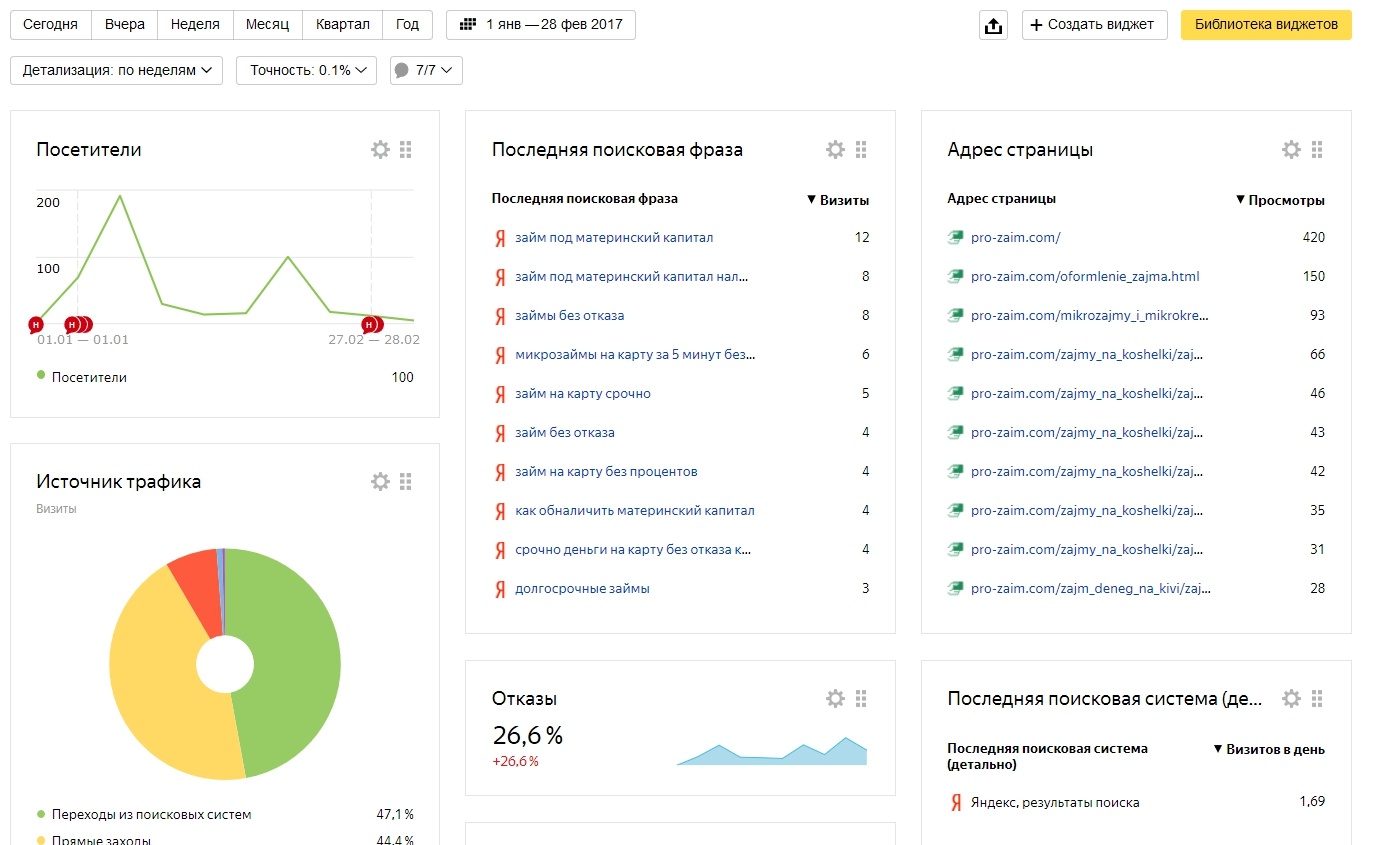Switch to the Квартал period tab
Screen dimensions: 1397x845
[342, 25]
